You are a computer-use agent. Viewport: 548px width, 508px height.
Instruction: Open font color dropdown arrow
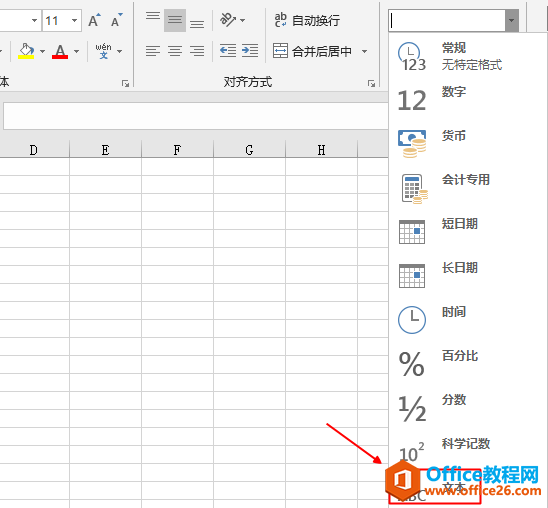click(x=77, y=51)
